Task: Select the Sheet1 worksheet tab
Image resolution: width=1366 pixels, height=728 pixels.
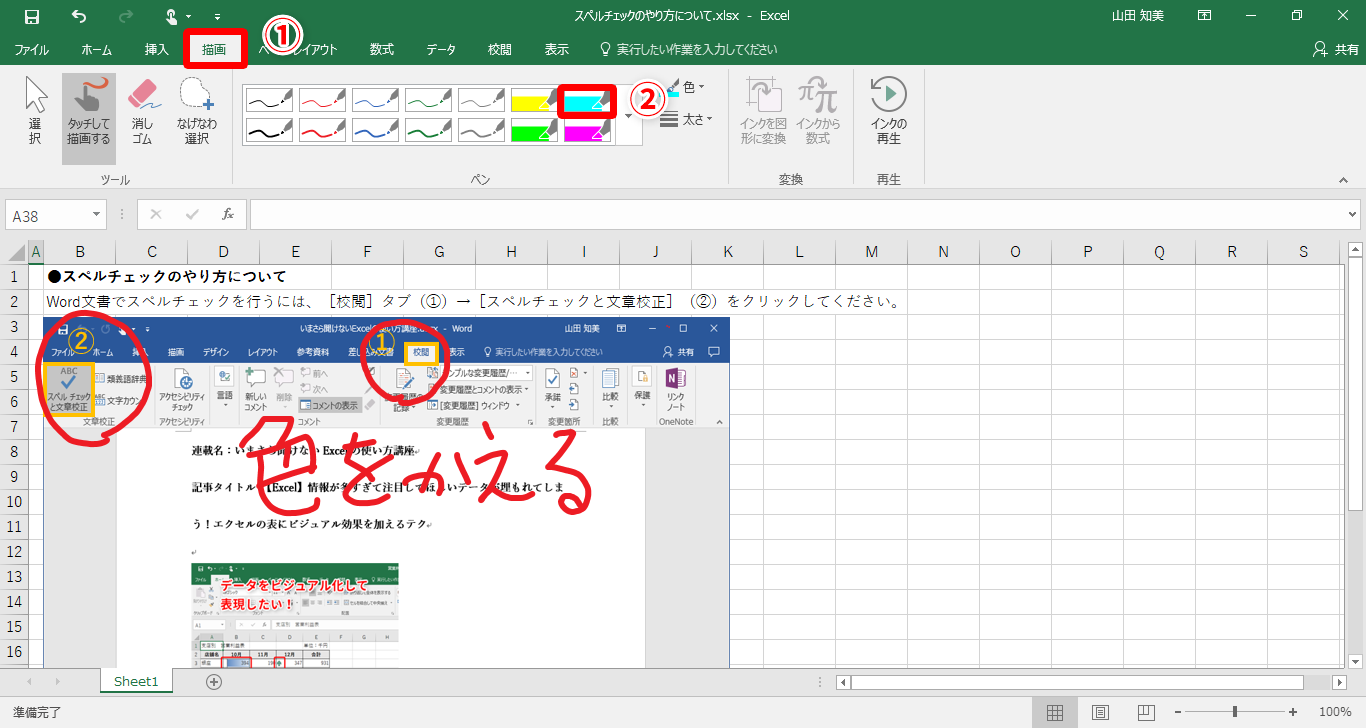Action: 136,681
